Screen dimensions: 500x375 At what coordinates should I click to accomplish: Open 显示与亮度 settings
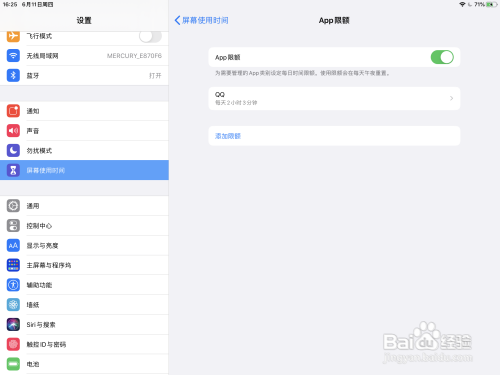click(x=84, y=245)
